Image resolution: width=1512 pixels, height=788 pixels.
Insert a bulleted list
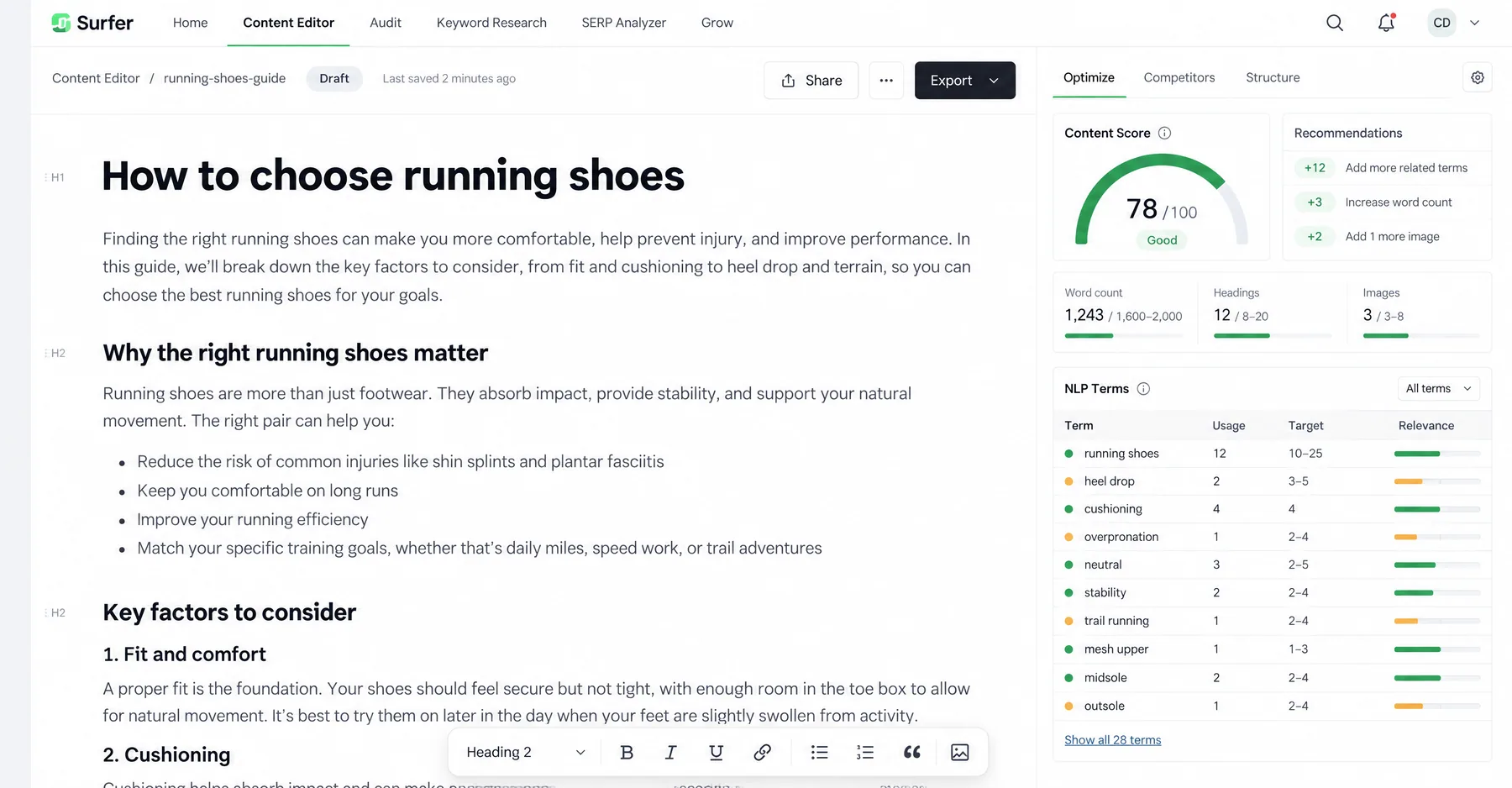point(820,753)
